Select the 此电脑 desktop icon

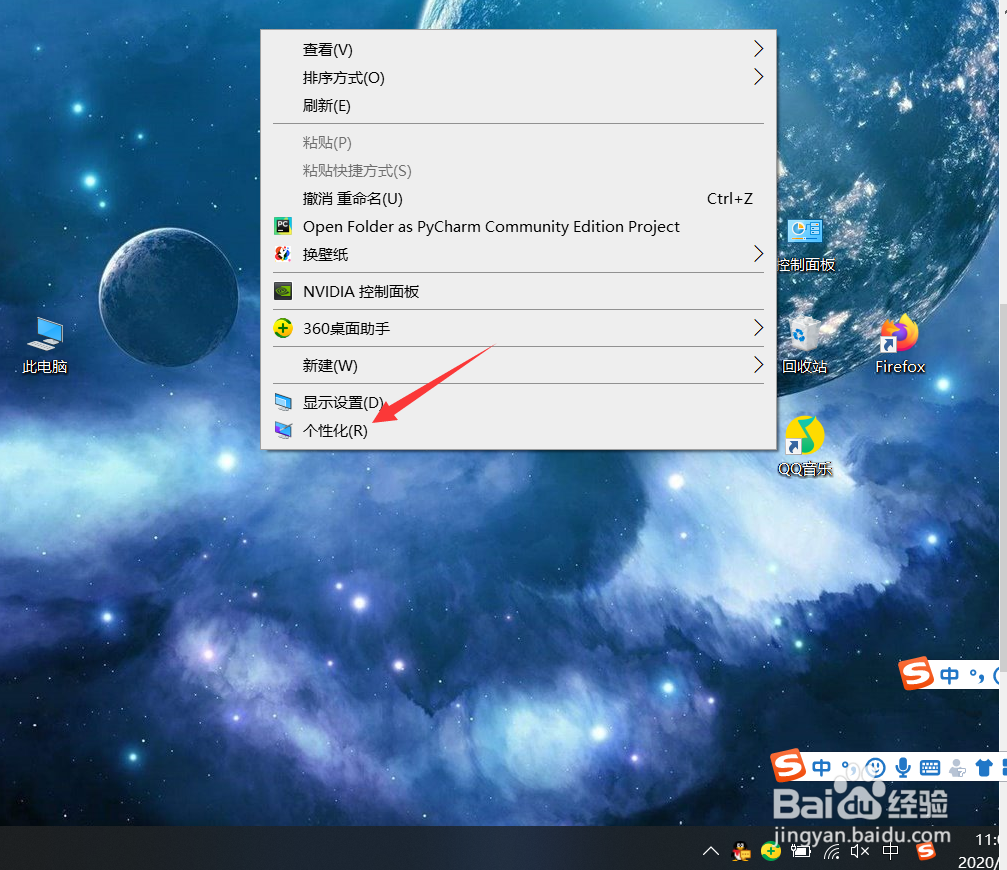(45, 345)
